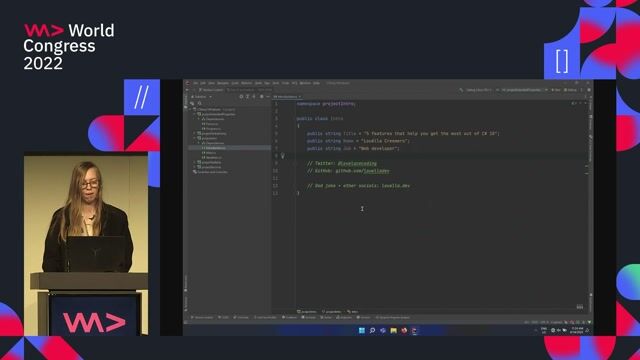Click the locate-file target icon in Explorer toolbar
Screen dimensions: 640x360
(241, 97)
